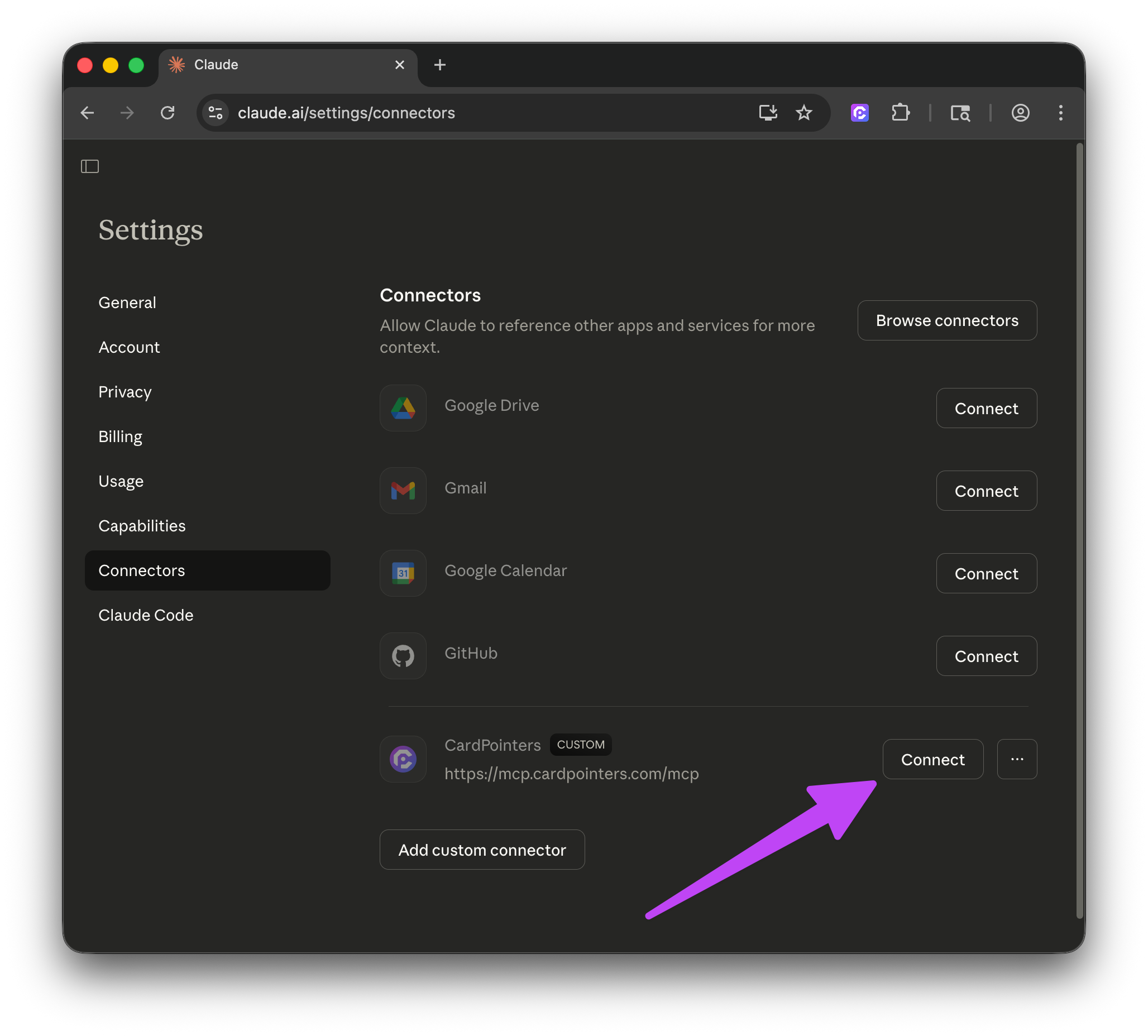Viewport: 1148px width, 1036px height.
Task: Connect the CardPointers custom connector
Action: (x=932, y=759)
